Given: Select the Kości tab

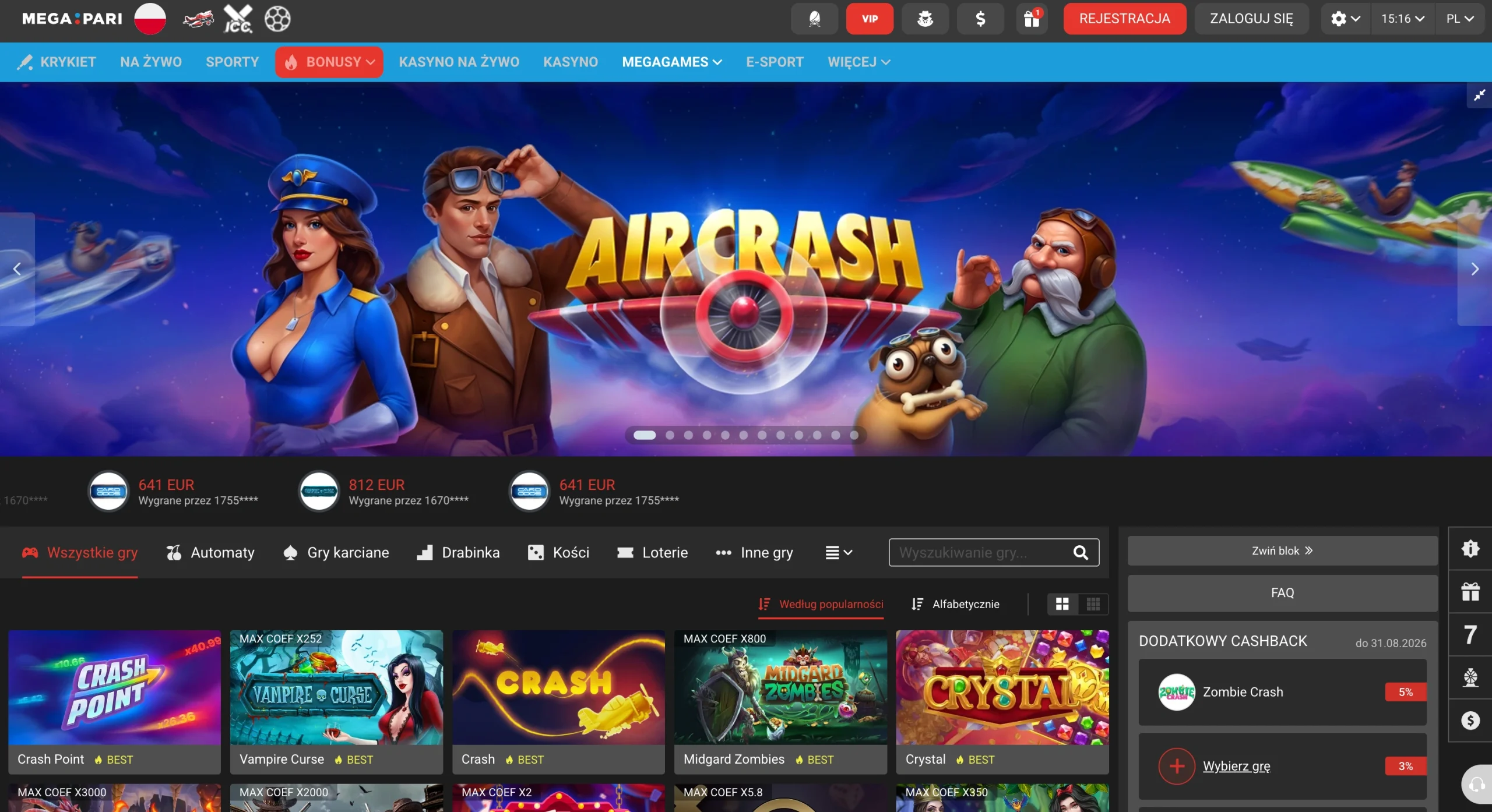Looking at the screenshot, I should point(558,552).
